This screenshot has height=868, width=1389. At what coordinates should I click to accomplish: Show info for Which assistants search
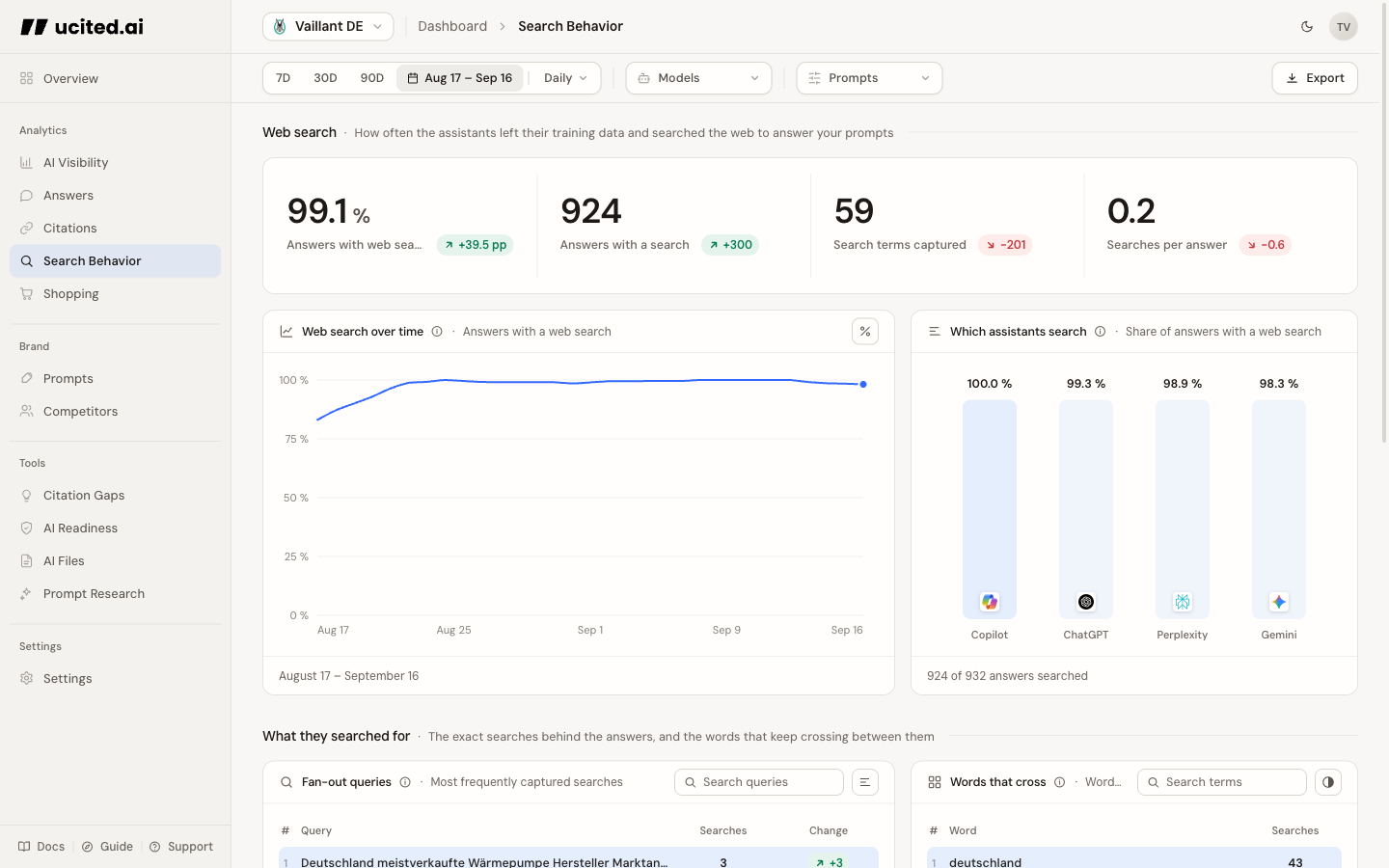[1100, 331]
